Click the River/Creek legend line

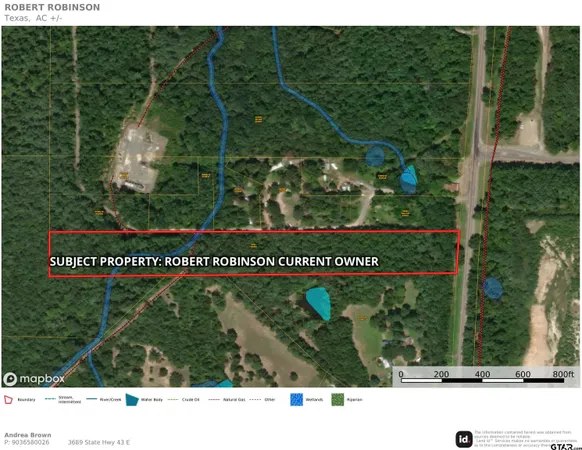point(91,400)
